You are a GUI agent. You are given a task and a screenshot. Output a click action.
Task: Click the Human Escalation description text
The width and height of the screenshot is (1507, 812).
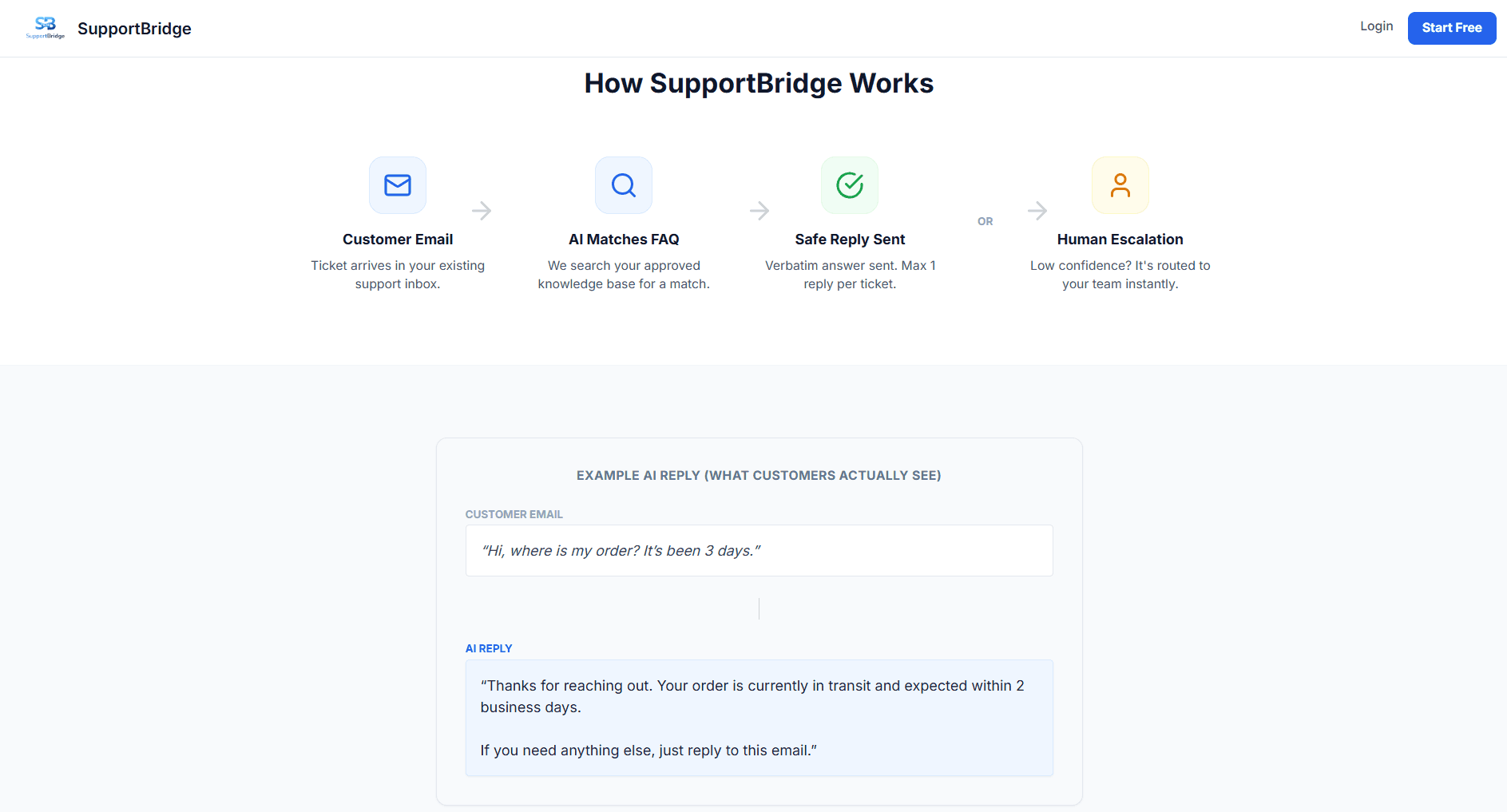click(1120, 275)
